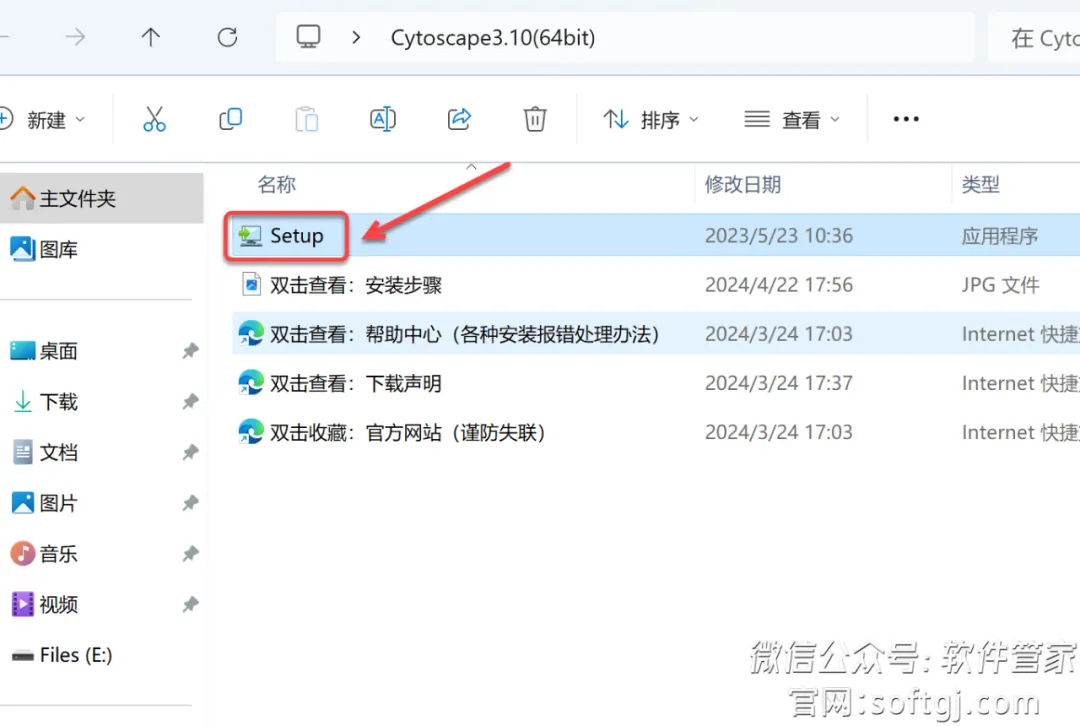Click the search box for this folder
Image resolution: width=1080 pixels, height=726 pixels.
pyautogui.click(x=1035, y=38)
